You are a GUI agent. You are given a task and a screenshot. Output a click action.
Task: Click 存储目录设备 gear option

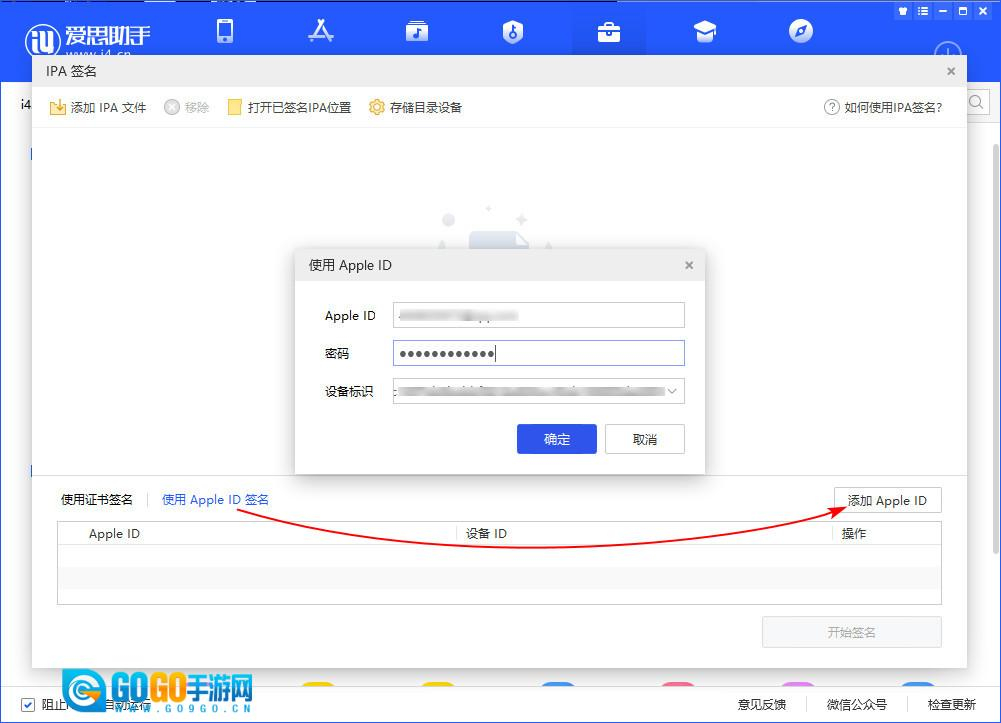click(x=415, y=107)
